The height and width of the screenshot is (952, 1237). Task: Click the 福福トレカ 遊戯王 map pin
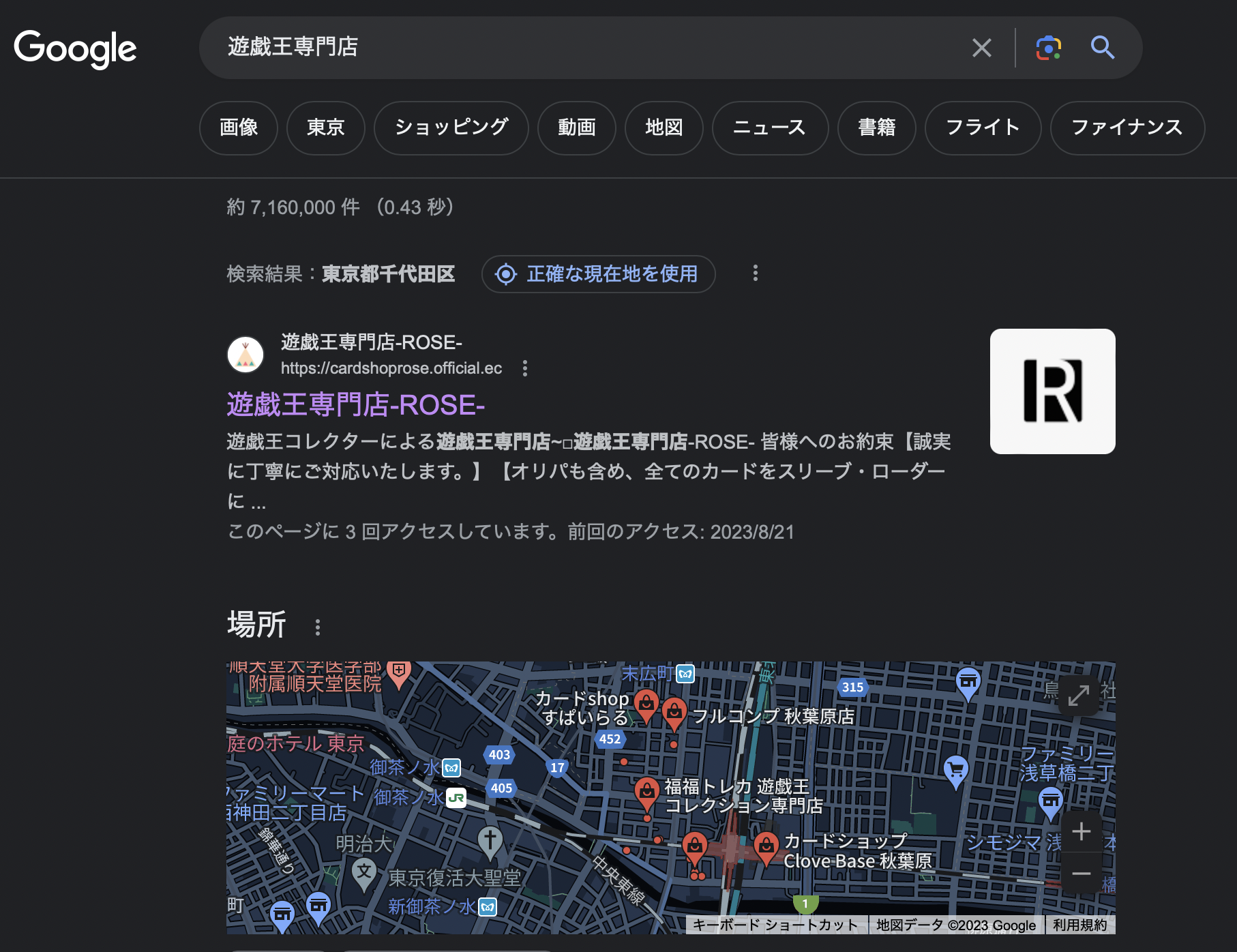point(646,794)
